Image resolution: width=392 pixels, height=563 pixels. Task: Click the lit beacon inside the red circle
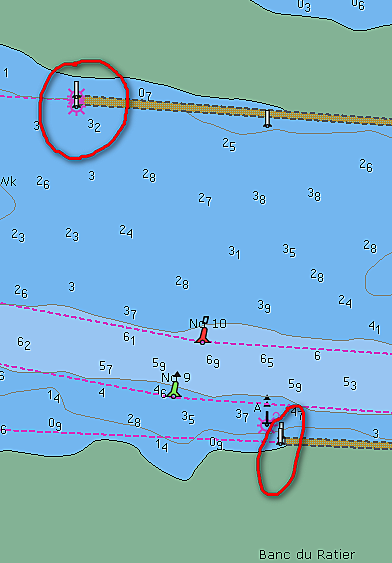76,95
